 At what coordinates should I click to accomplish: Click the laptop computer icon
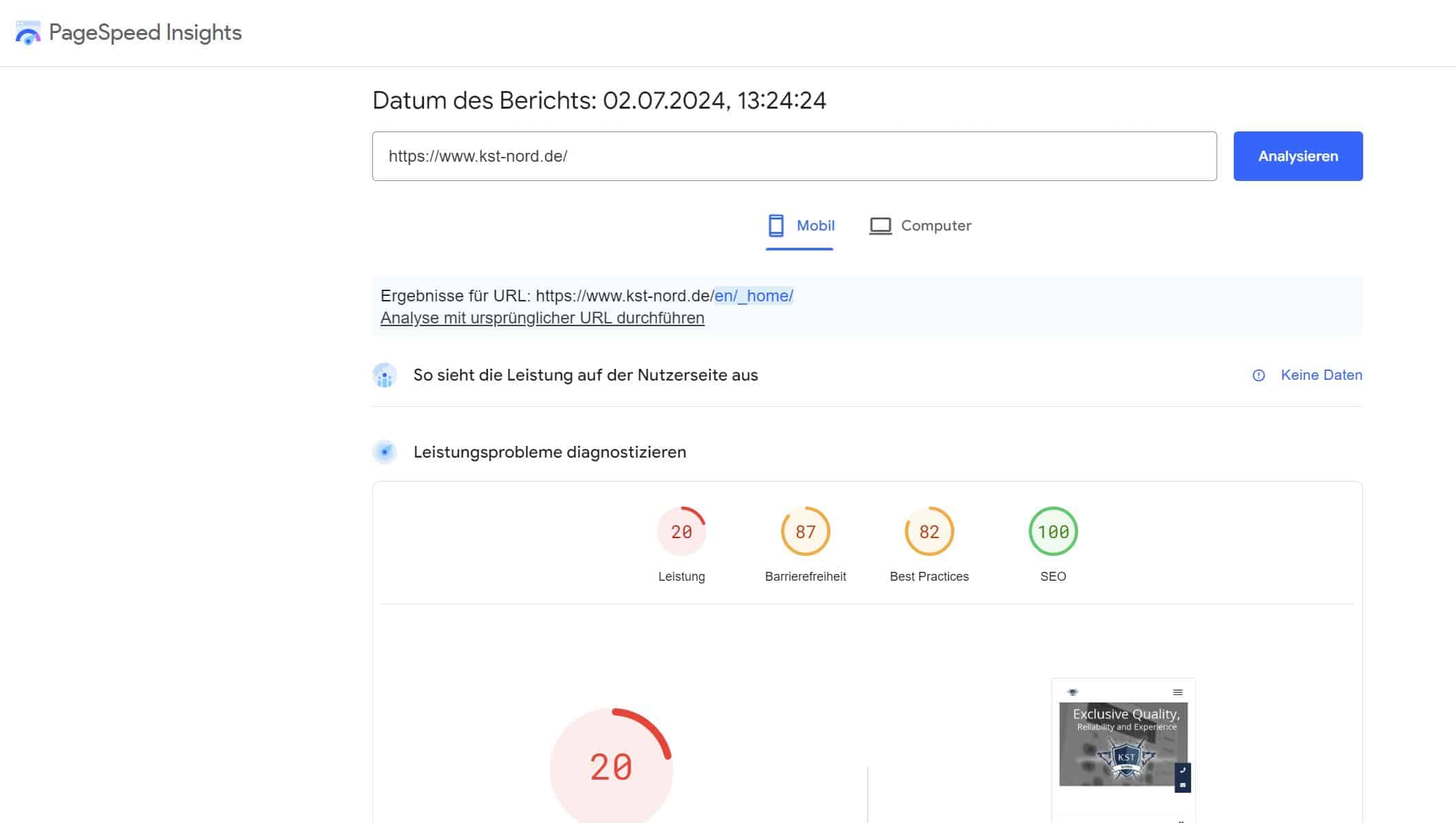click(x=880, y=226)
